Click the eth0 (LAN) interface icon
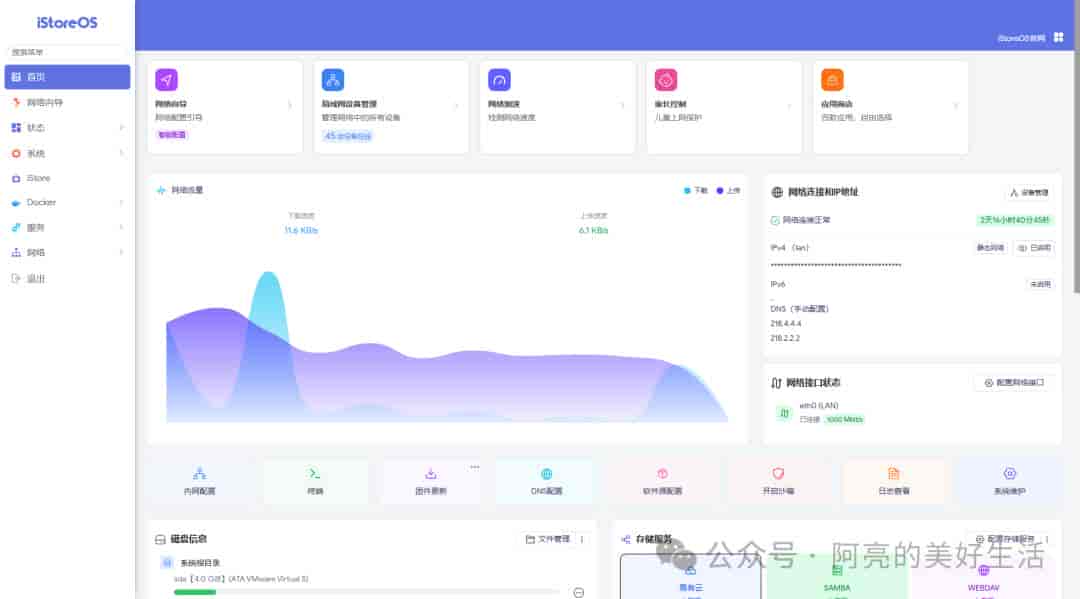 (x=784, y=413)
